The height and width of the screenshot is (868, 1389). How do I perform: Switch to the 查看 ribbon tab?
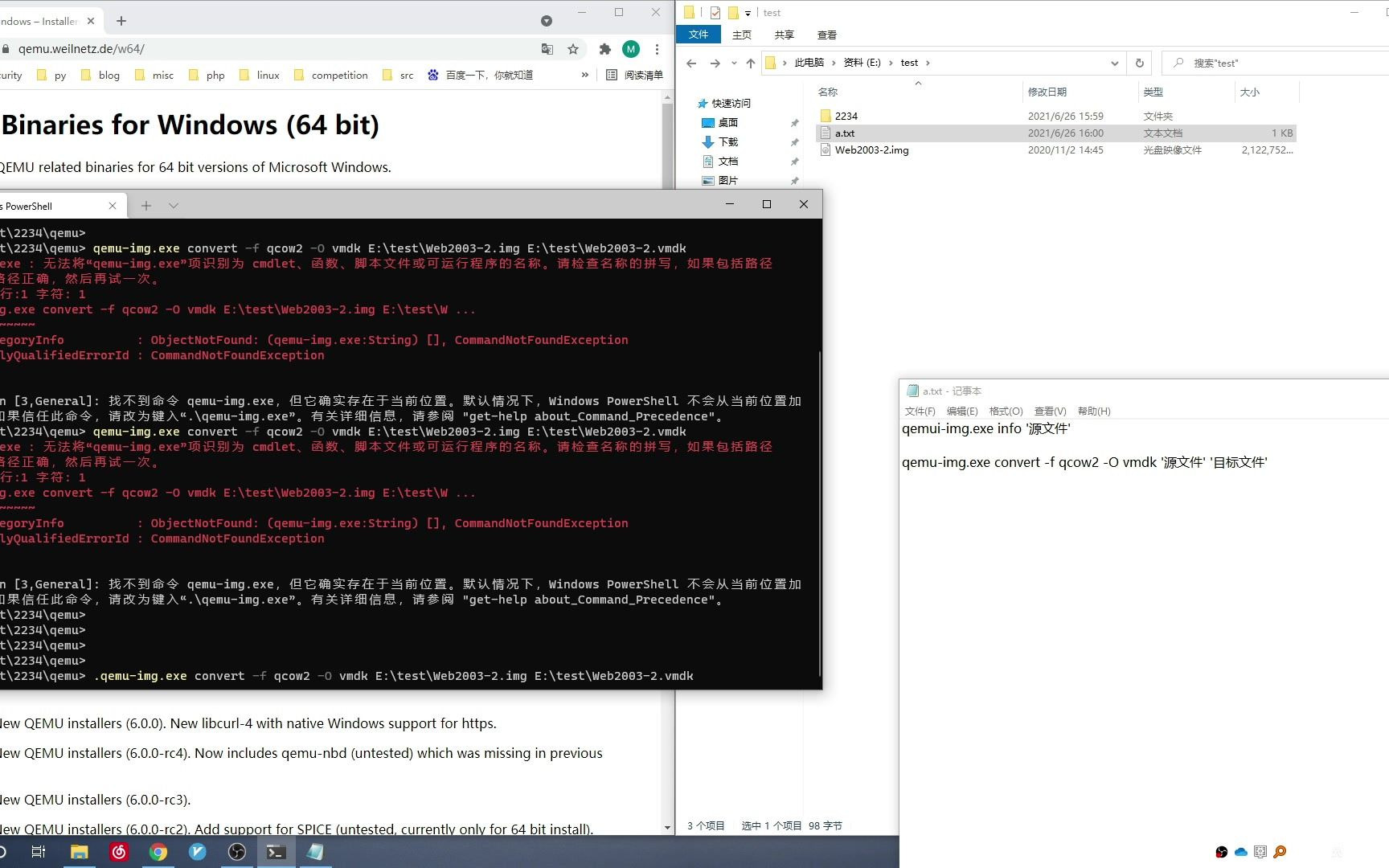coord(826,35)
